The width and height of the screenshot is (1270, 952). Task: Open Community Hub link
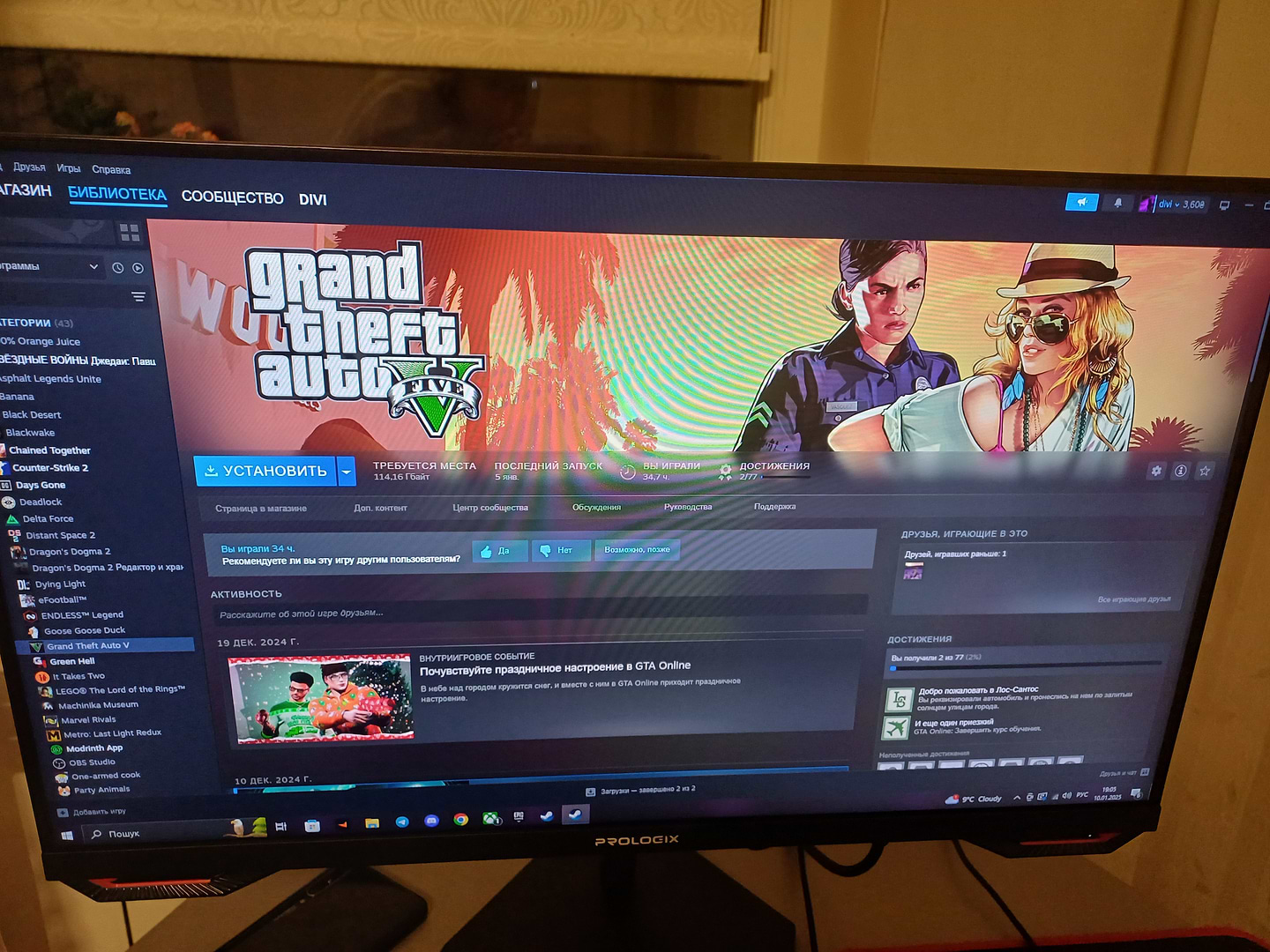tap(490, 508)
